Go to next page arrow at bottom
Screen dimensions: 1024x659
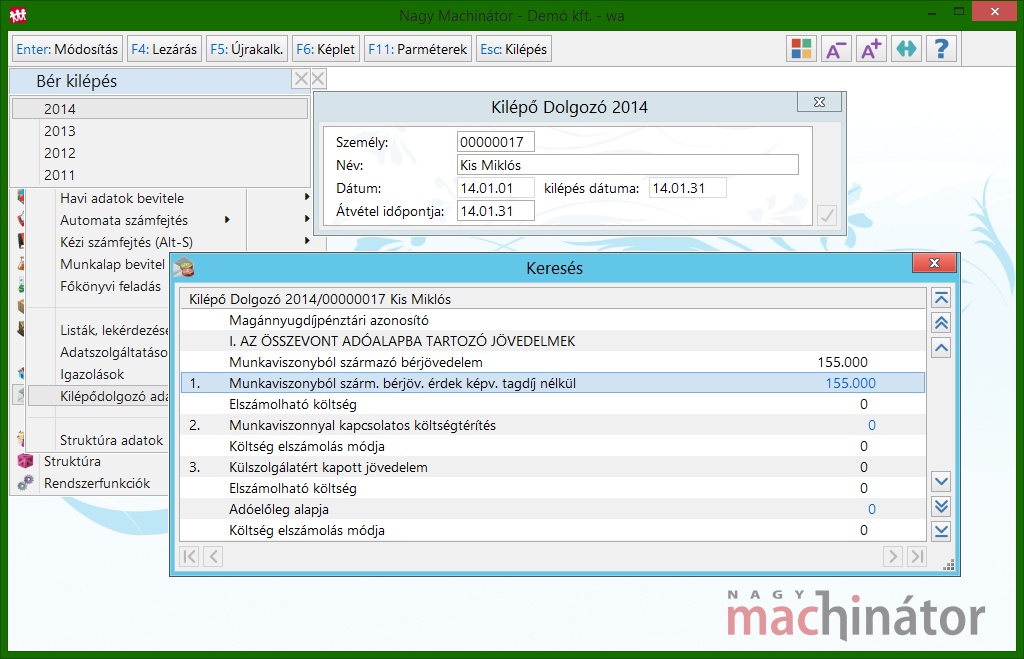[x=893, y=556]
